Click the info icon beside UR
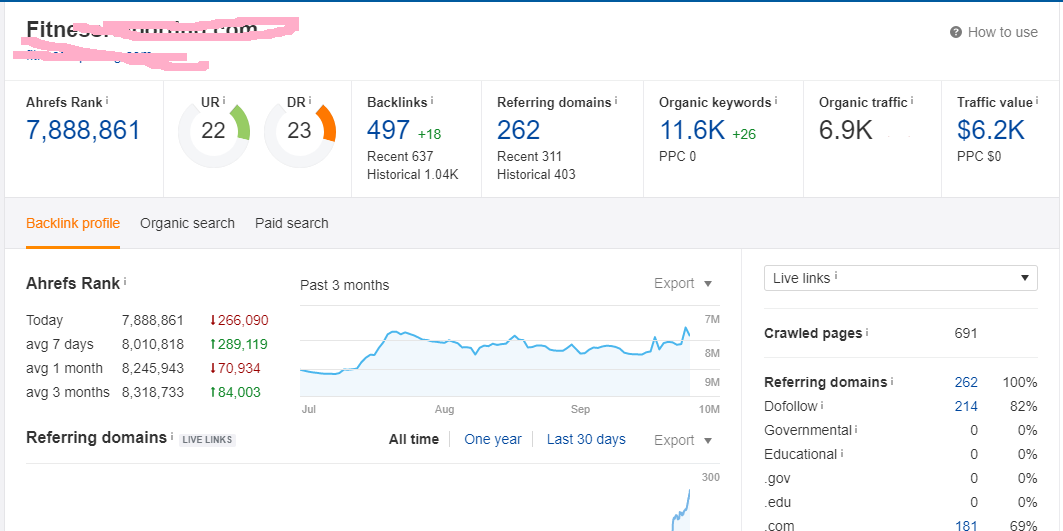The height and width of the screenshot is (531, 1063). (224, 101)
